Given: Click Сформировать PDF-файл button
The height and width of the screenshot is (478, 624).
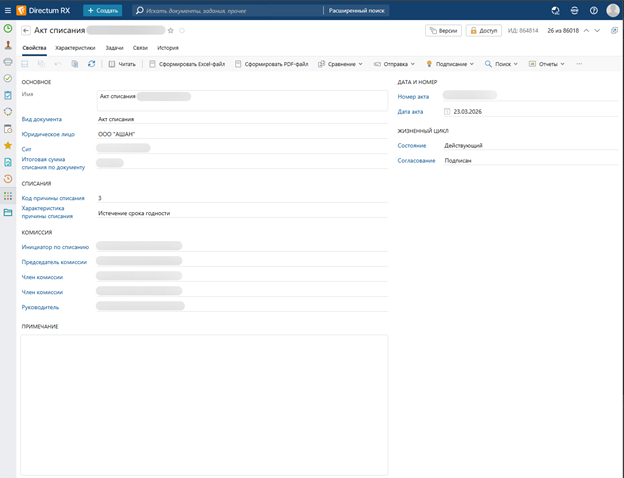Looking at the screenshot, I should (x=271, y=64).
